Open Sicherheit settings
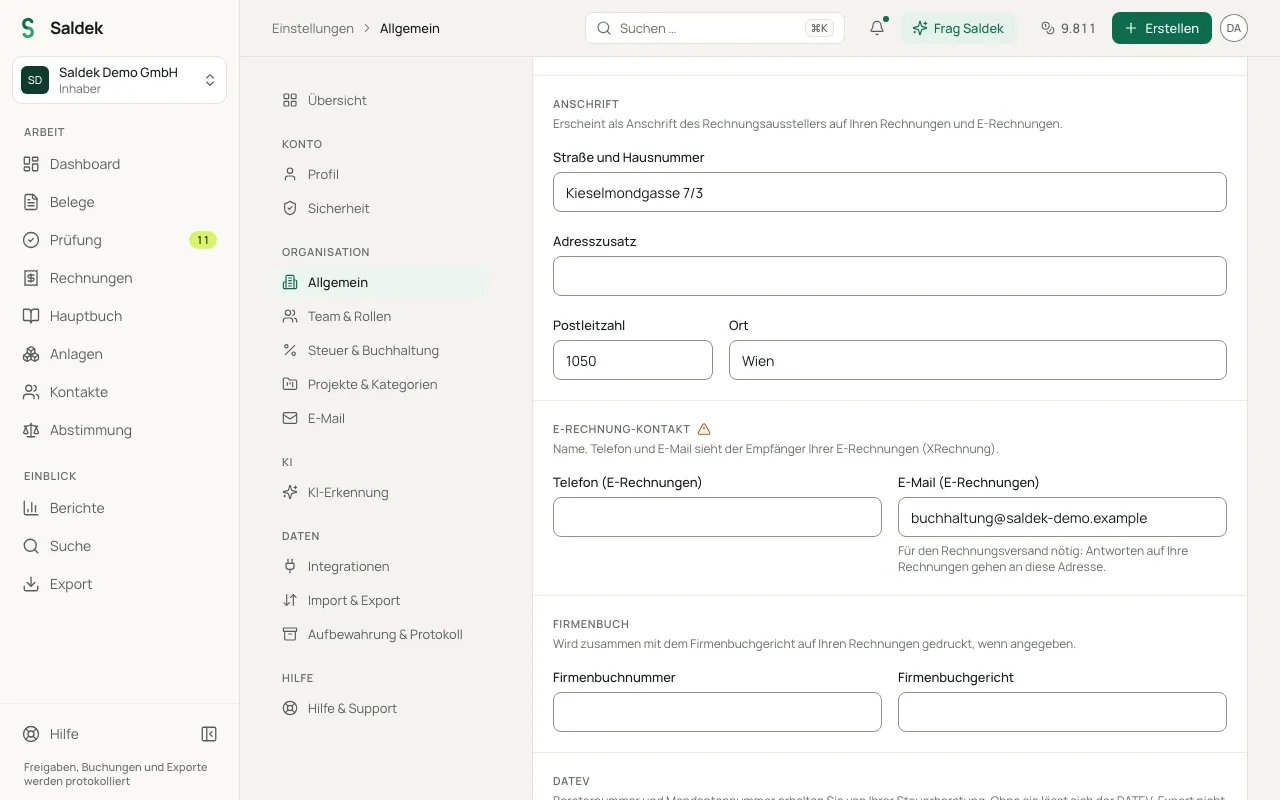Screen dimensions: 1280x800 [x=380, y=208]
